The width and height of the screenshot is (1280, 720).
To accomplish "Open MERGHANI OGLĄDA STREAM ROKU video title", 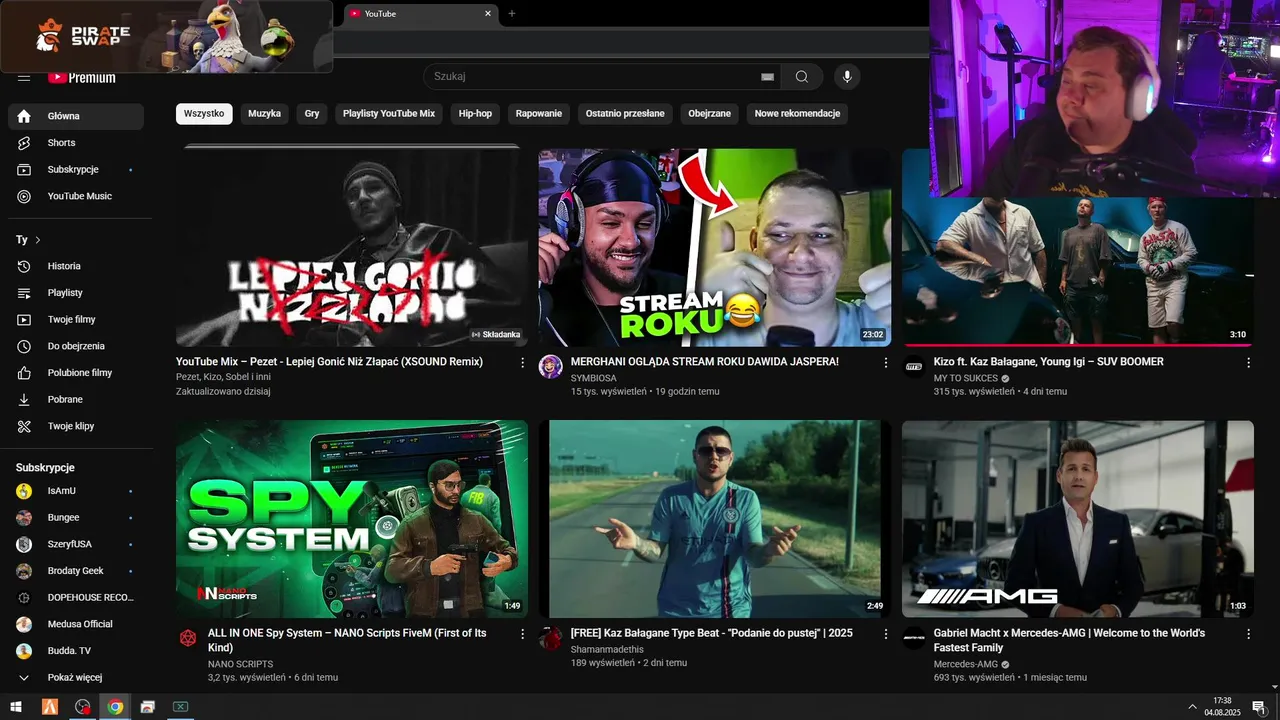I will point(705,362).
